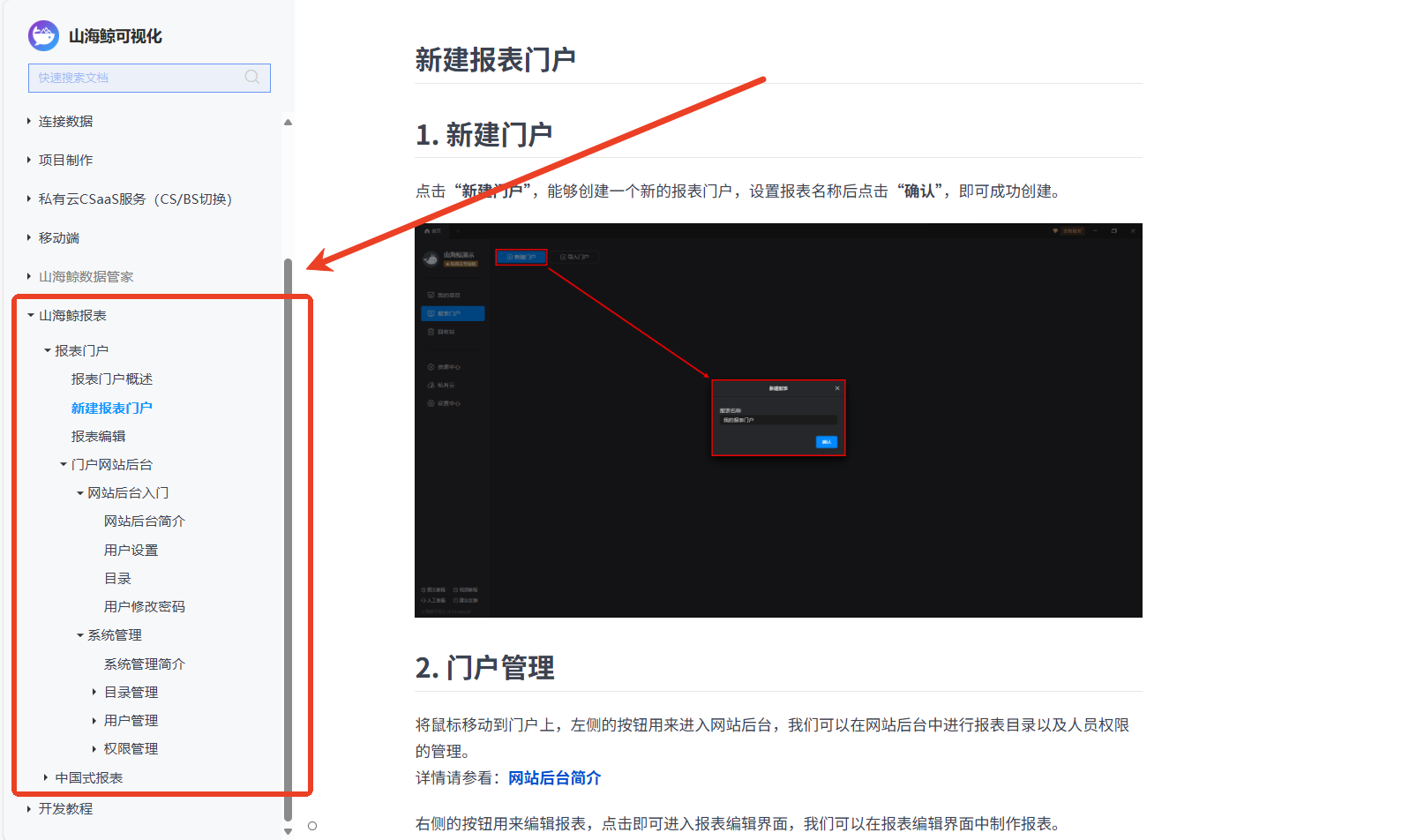Image resolution: width=1424 pixels, height=840 pixels.
Task: Click the sidebar scroll up arrow
Action: [x=288, y=123]
